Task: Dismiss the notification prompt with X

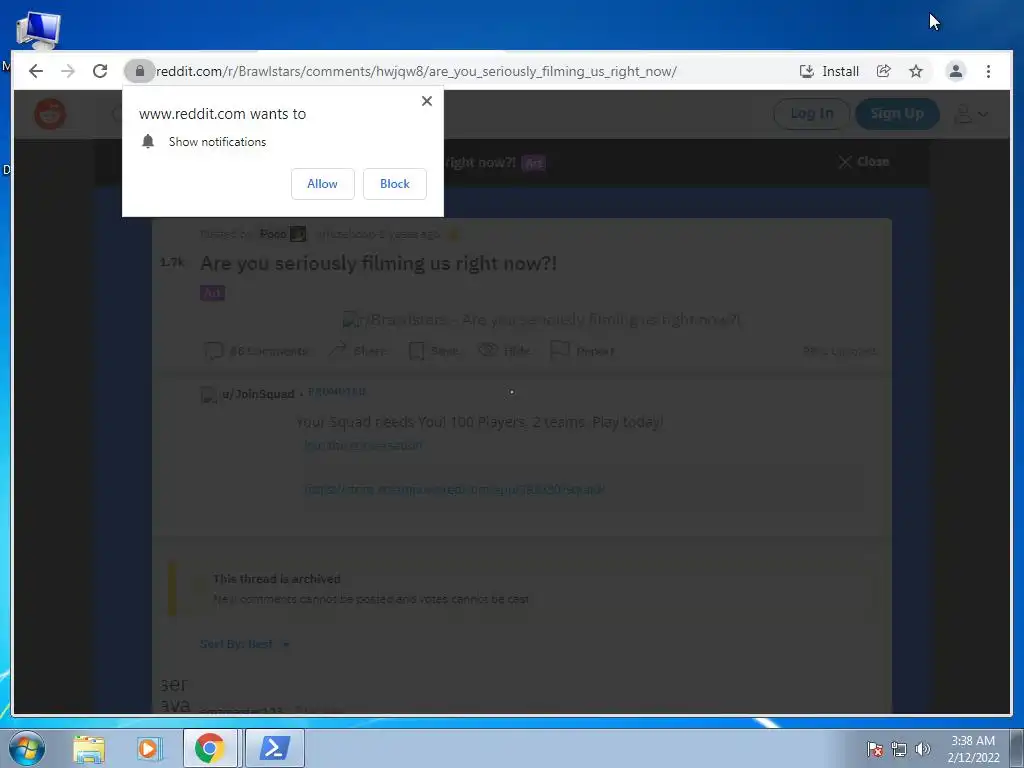Action: [x=427, y=101]
